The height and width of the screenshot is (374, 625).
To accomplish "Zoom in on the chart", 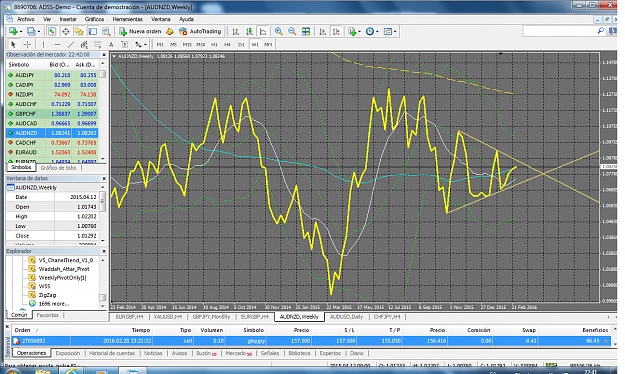I will point(279,31).
